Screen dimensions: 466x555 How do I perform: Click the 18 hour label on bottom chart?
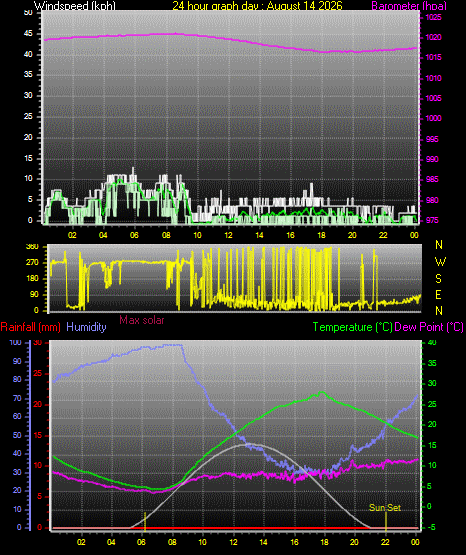(x=324, y=542)
